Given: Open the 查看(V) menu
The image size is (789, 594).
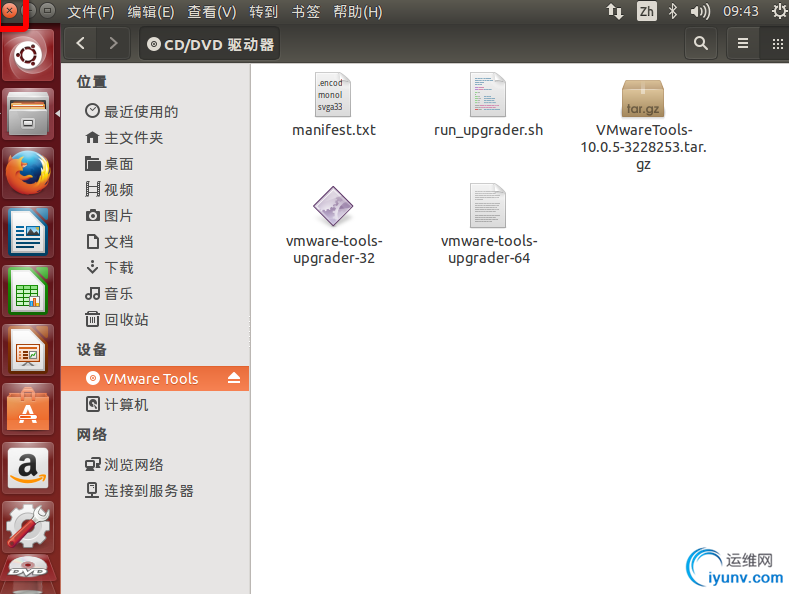Looking at the screenshot, I should (212, 11).
